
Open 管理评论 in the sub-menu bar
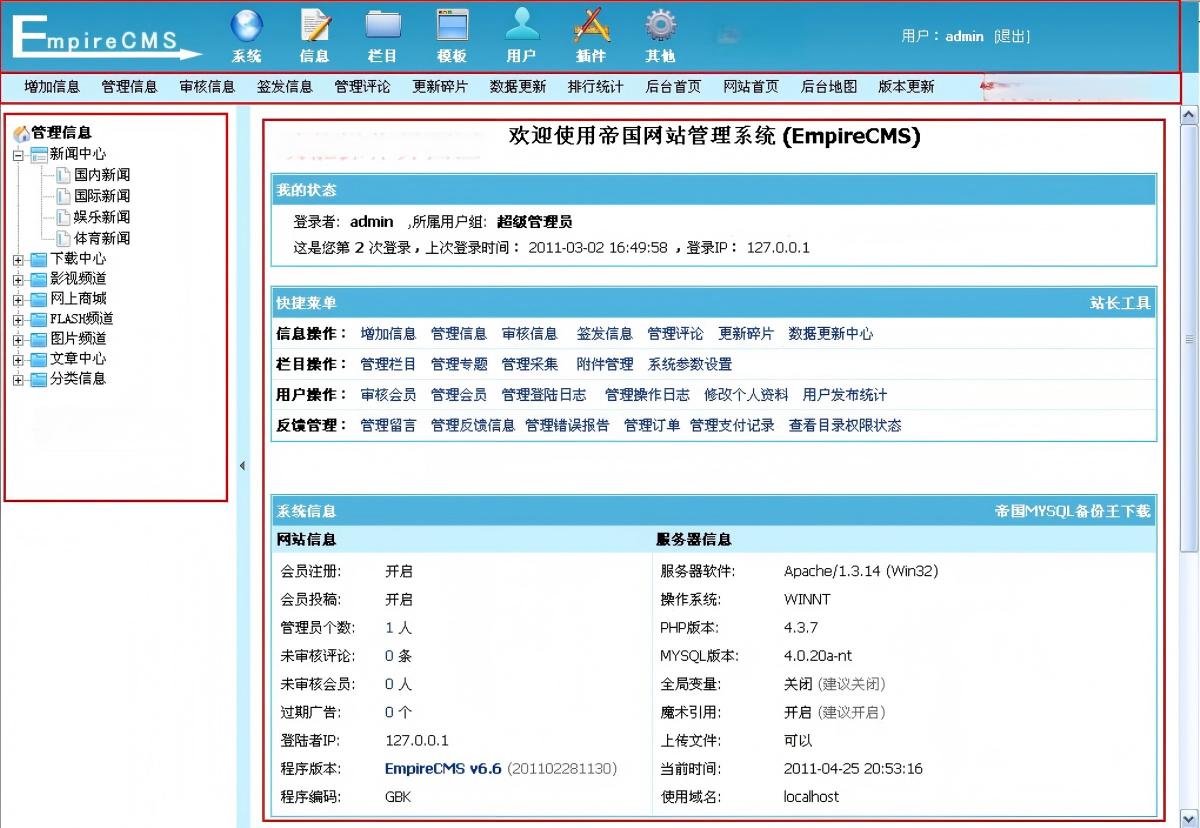(x=363, y=87)
